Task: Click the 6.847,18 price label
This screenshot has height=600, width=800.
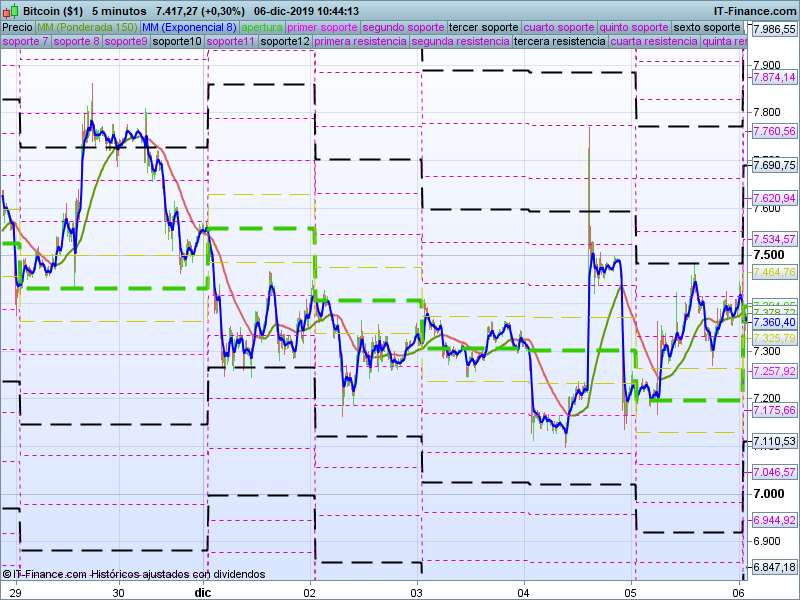Action: click(774, 567)
